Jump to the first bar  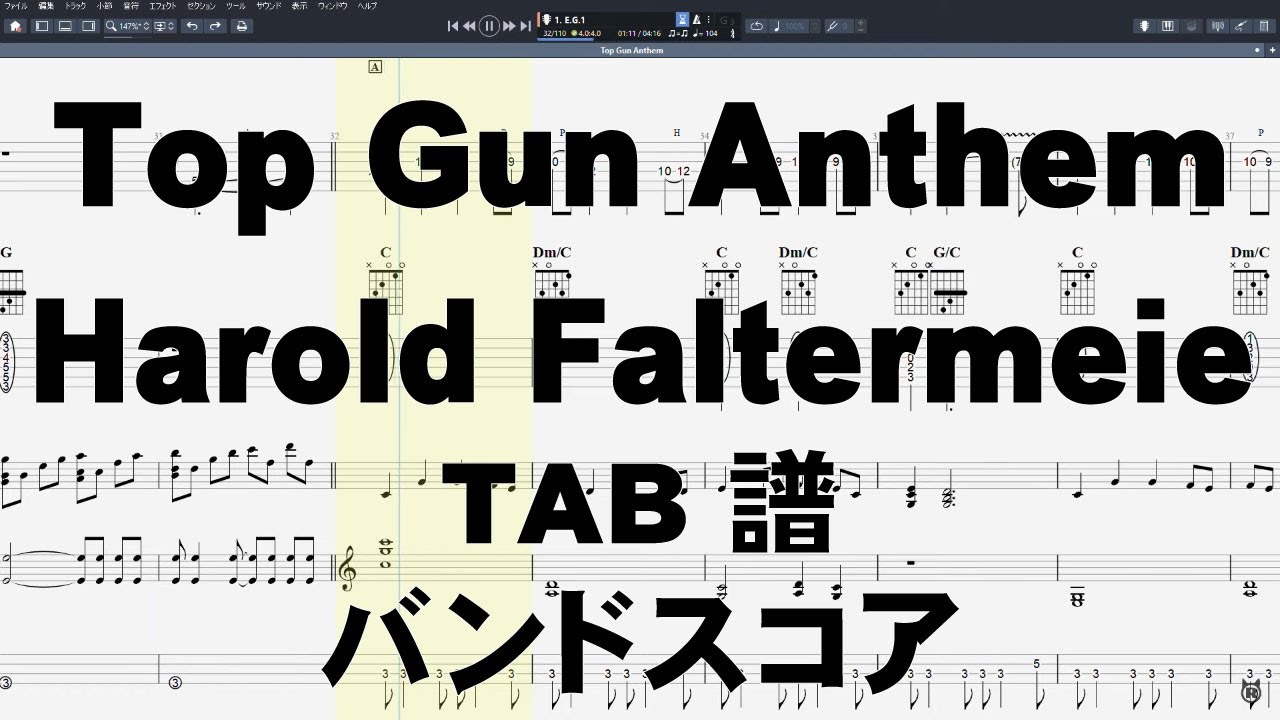pos(453,26)
